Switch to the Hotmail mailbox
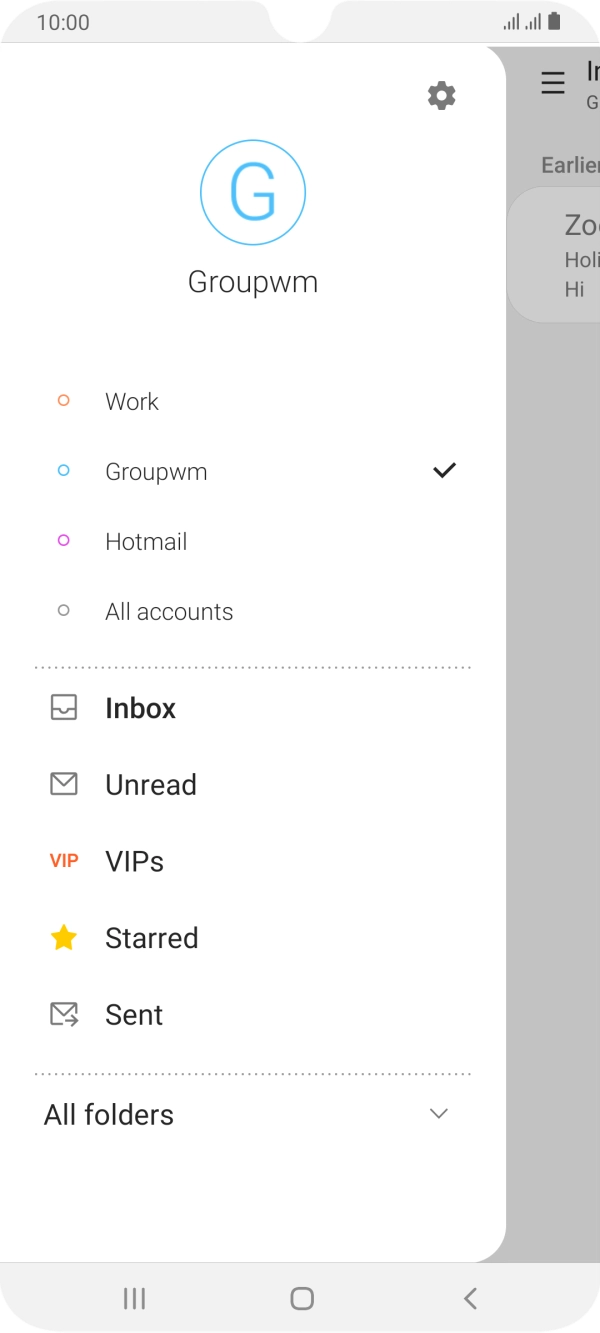600x1333 pixels. (146, 541)
